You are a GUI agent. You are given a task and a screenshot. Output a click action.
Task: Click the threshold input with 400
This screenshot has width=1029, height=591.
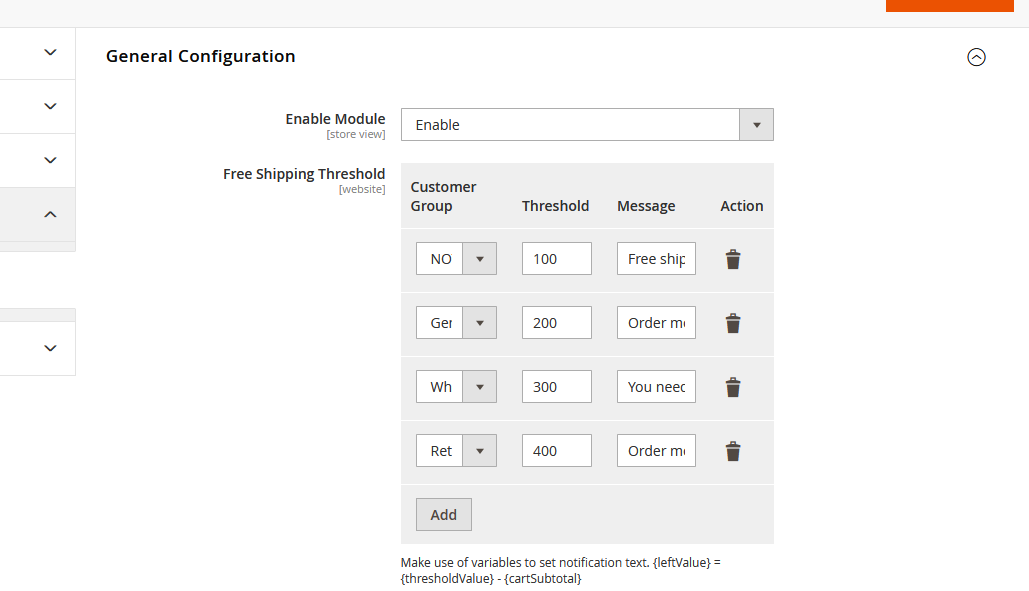[556, 451]
